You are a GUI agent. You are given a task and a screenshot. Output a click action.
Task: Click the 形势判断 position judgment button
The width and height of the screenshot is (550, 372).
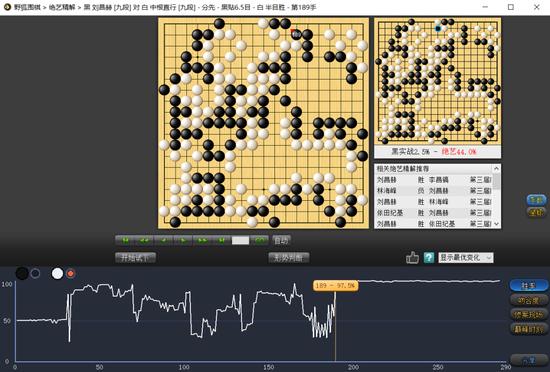(x=289, y=258)
